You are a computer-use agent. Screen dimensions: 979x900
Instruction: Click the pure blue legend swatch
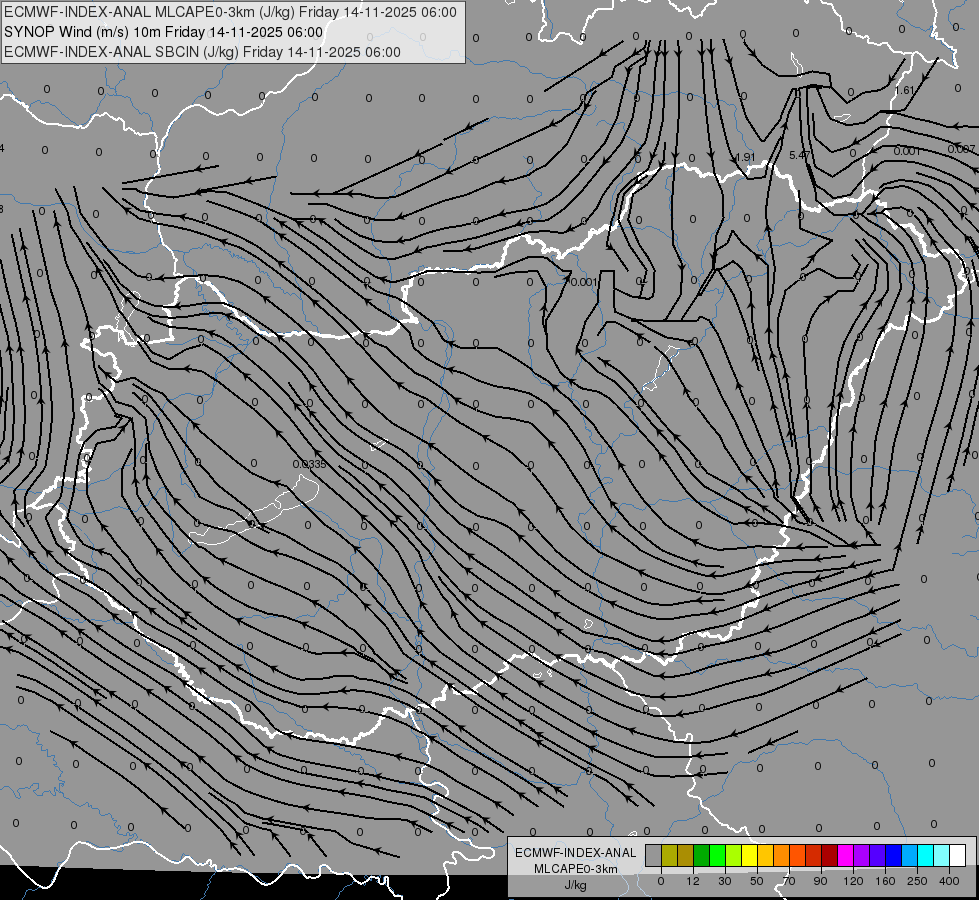(x=893, y=855)
